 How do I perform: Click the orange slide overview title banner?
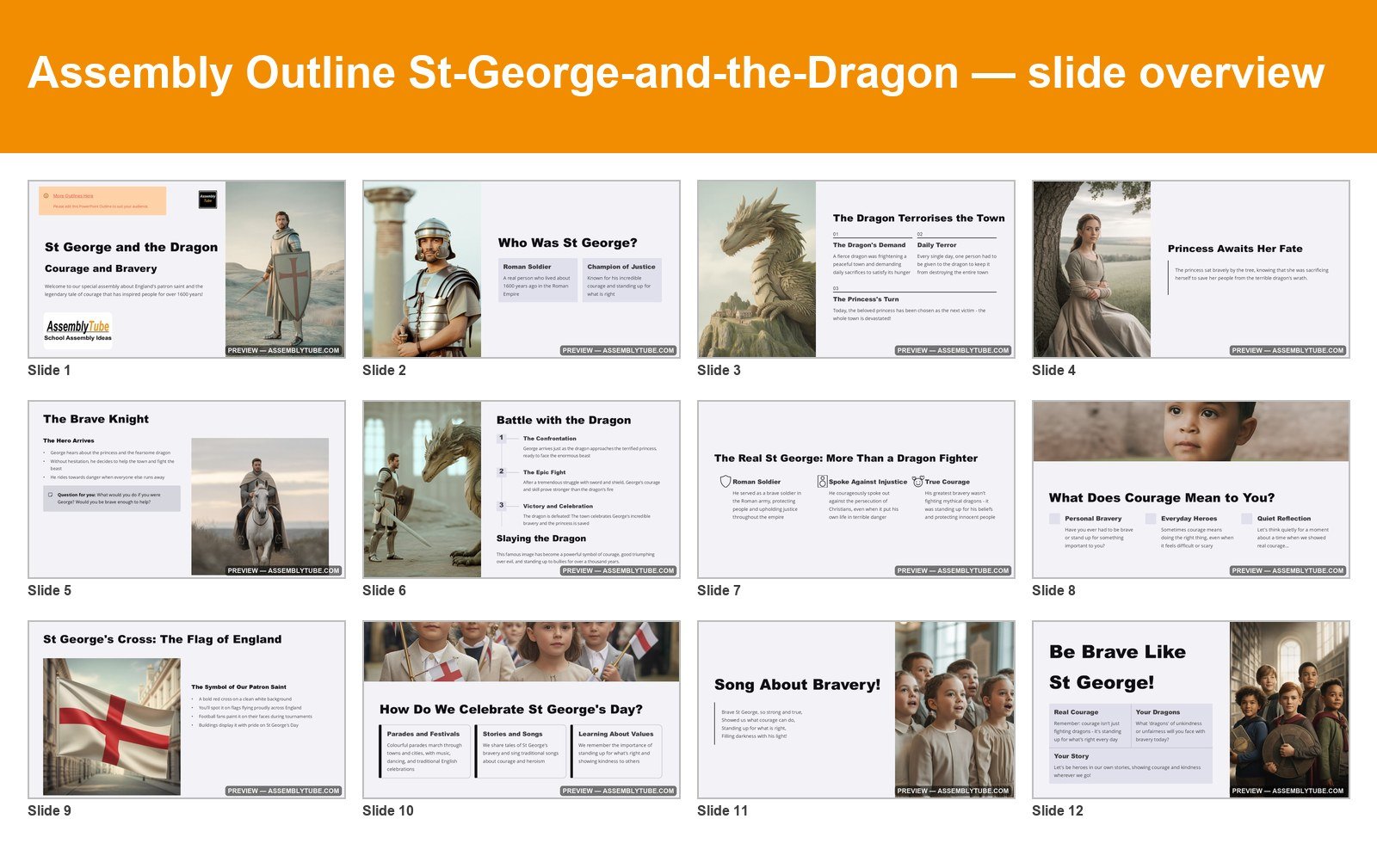click(x=688, y=77)
